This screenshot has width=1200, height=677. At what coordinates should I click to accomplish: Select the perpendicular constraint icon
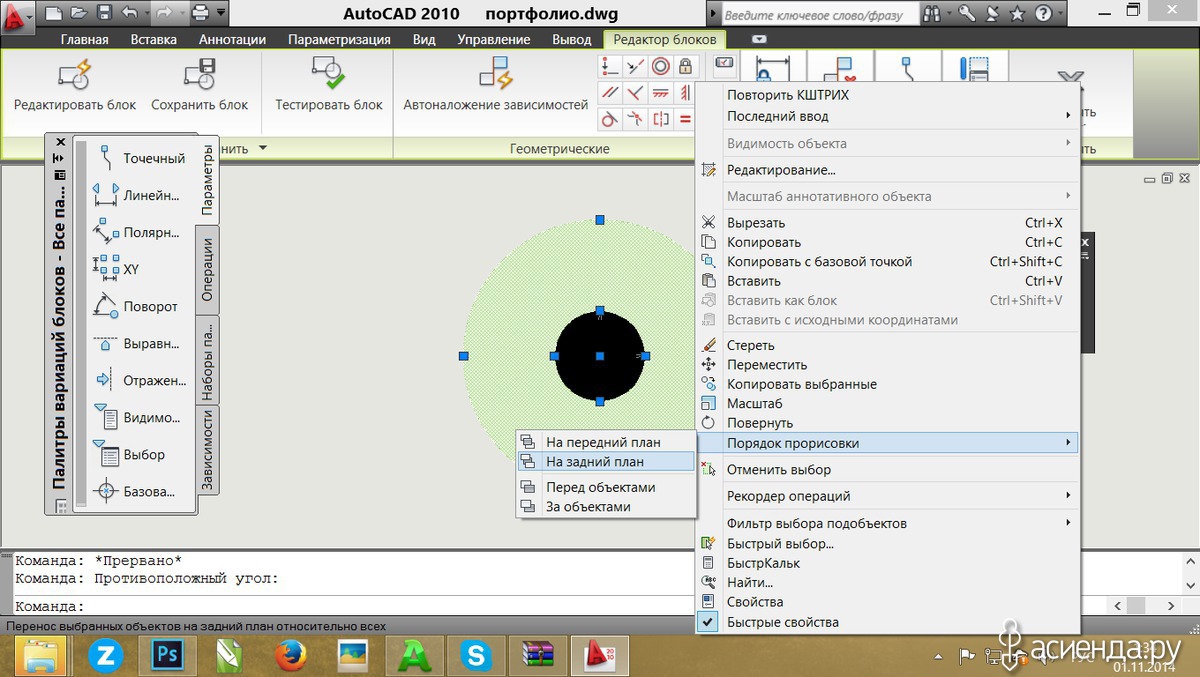tap(635, 93)
